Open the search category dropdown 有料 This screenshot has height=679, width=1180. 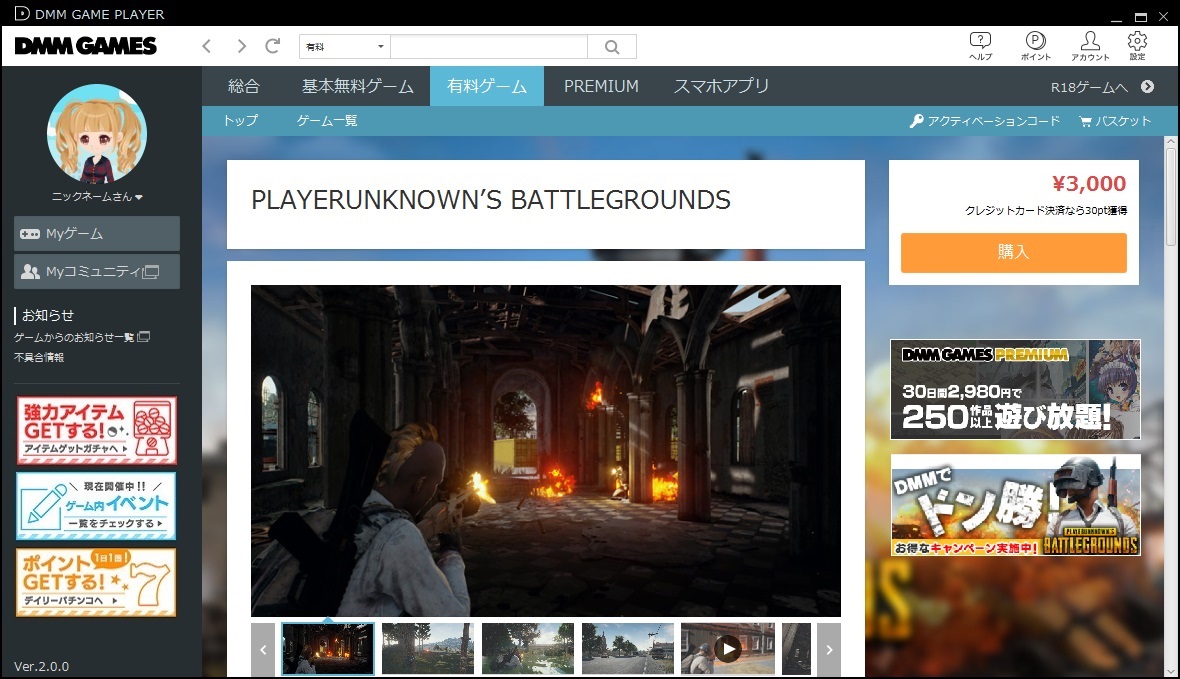(x=345, y=47)
